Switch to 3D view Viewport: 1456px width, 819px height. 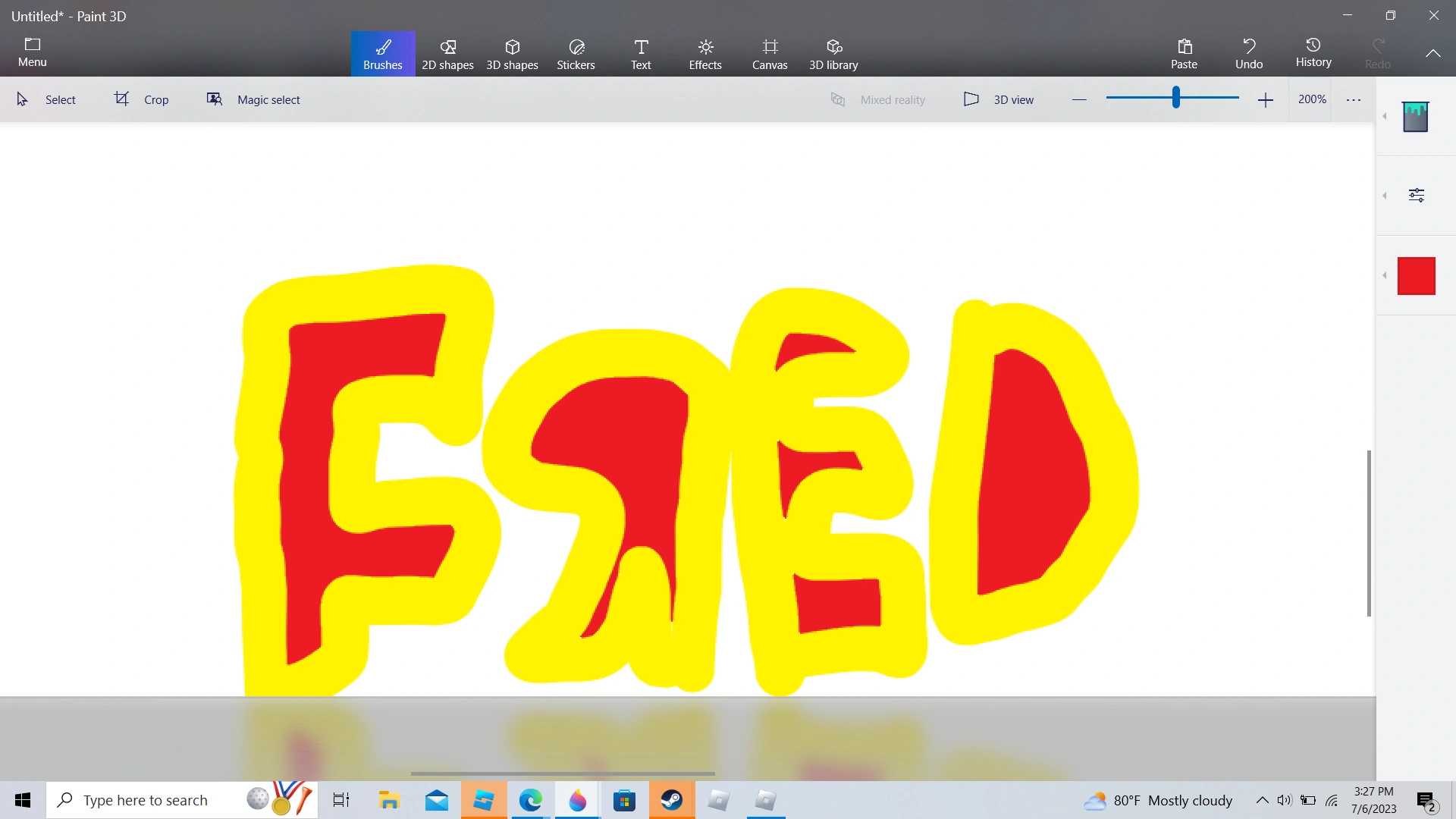(x=999, y=99)
